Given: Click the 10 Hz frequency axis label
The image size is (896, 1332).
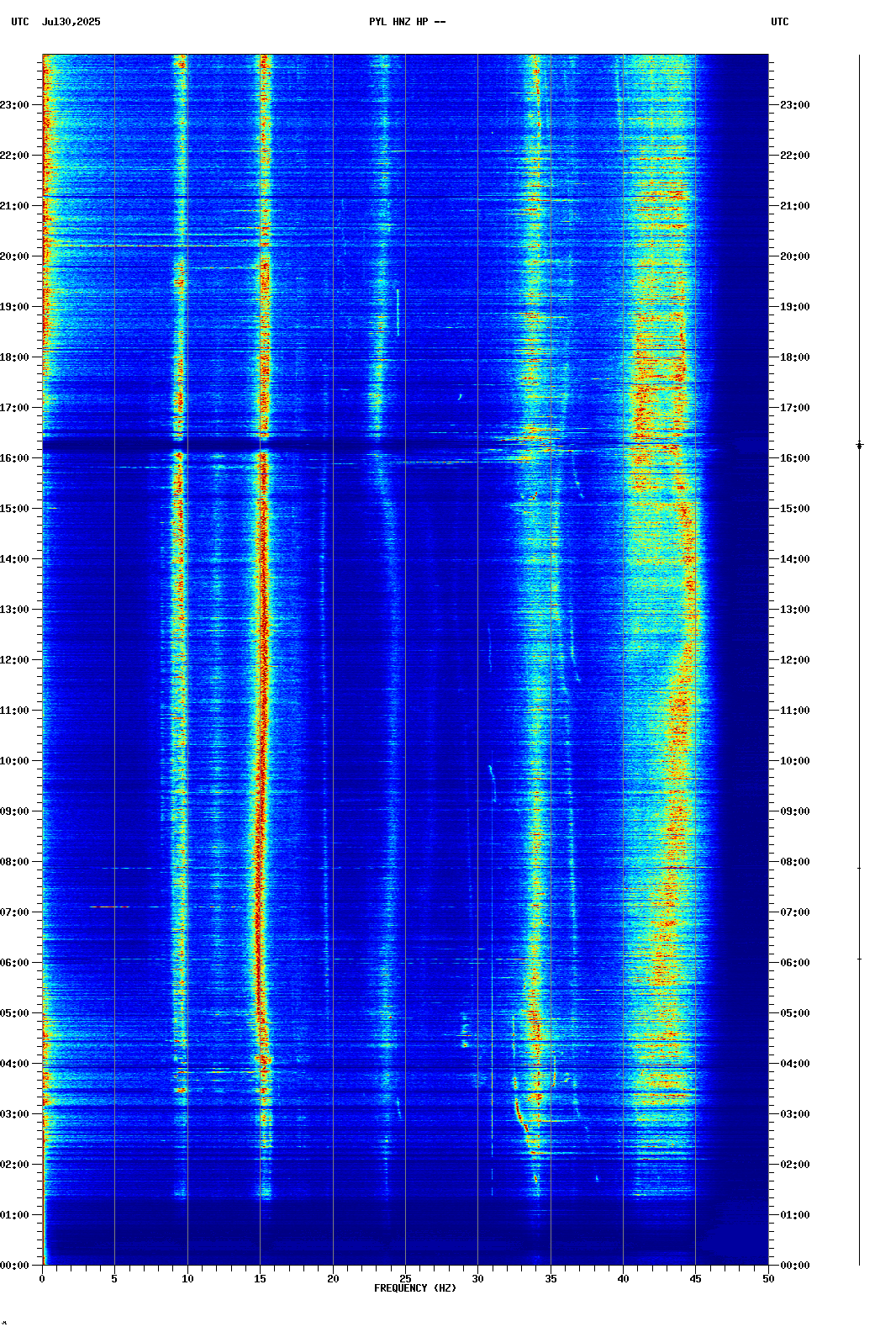Looking at the screenshot, I should pyautogui.click(x=187, y=1279).
